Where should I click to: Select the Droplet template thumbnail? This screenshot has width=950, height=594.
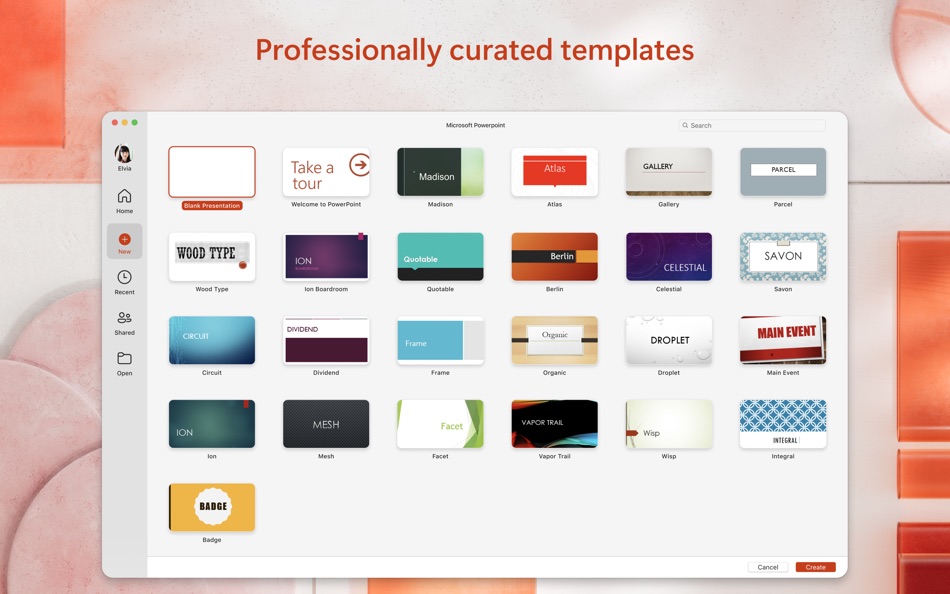[x=669, y=340]
